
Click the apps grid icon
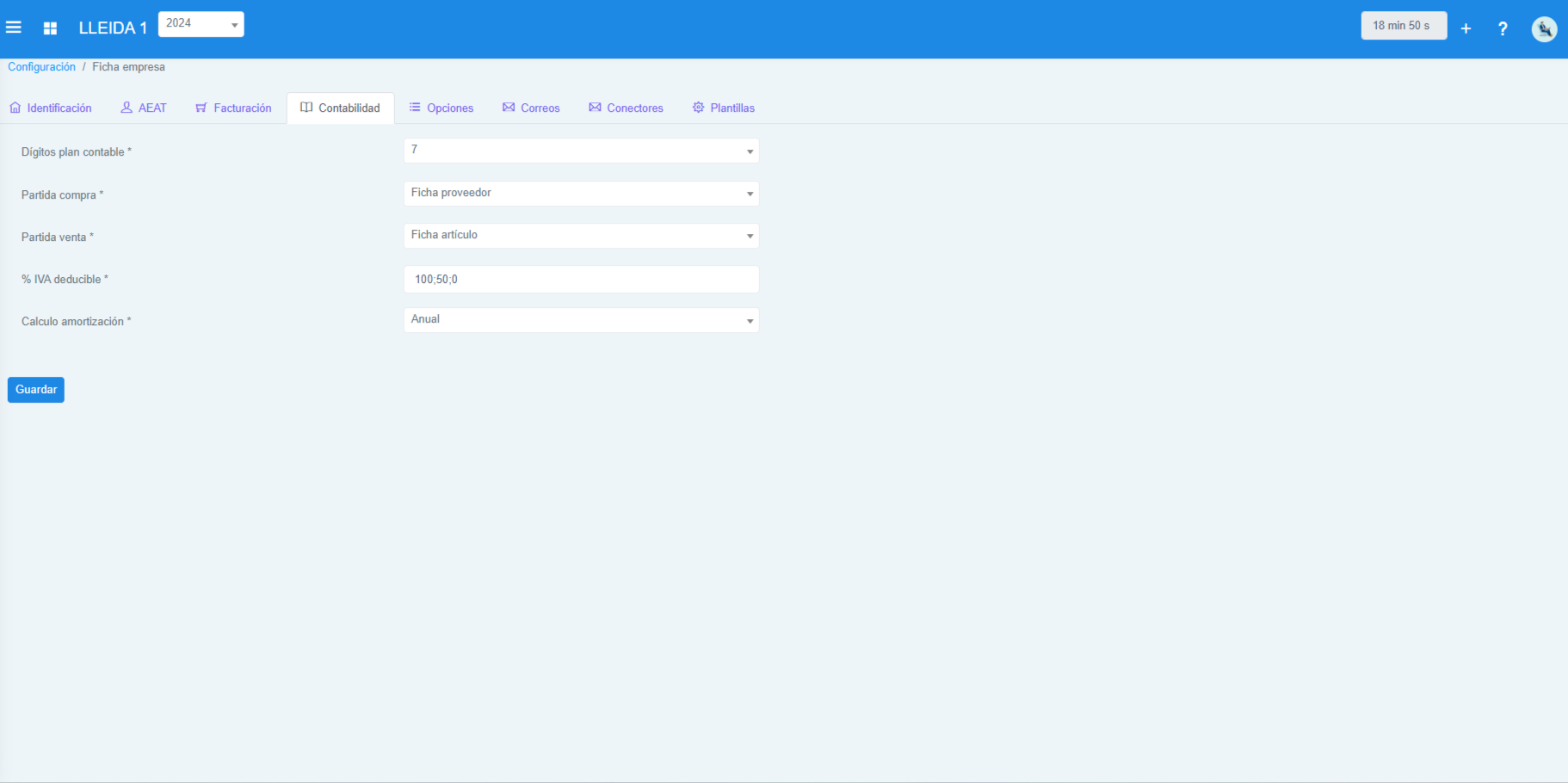coord(50,28)
